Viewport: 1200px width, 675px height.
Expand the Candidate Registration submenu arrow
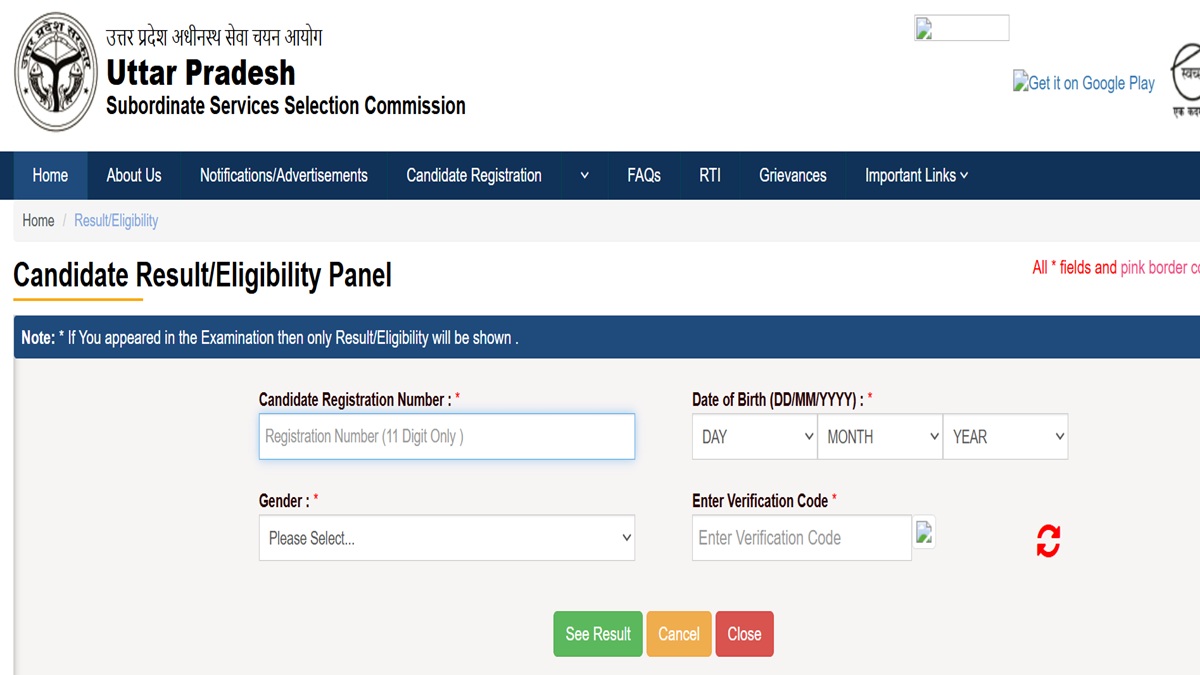[583, 175]
